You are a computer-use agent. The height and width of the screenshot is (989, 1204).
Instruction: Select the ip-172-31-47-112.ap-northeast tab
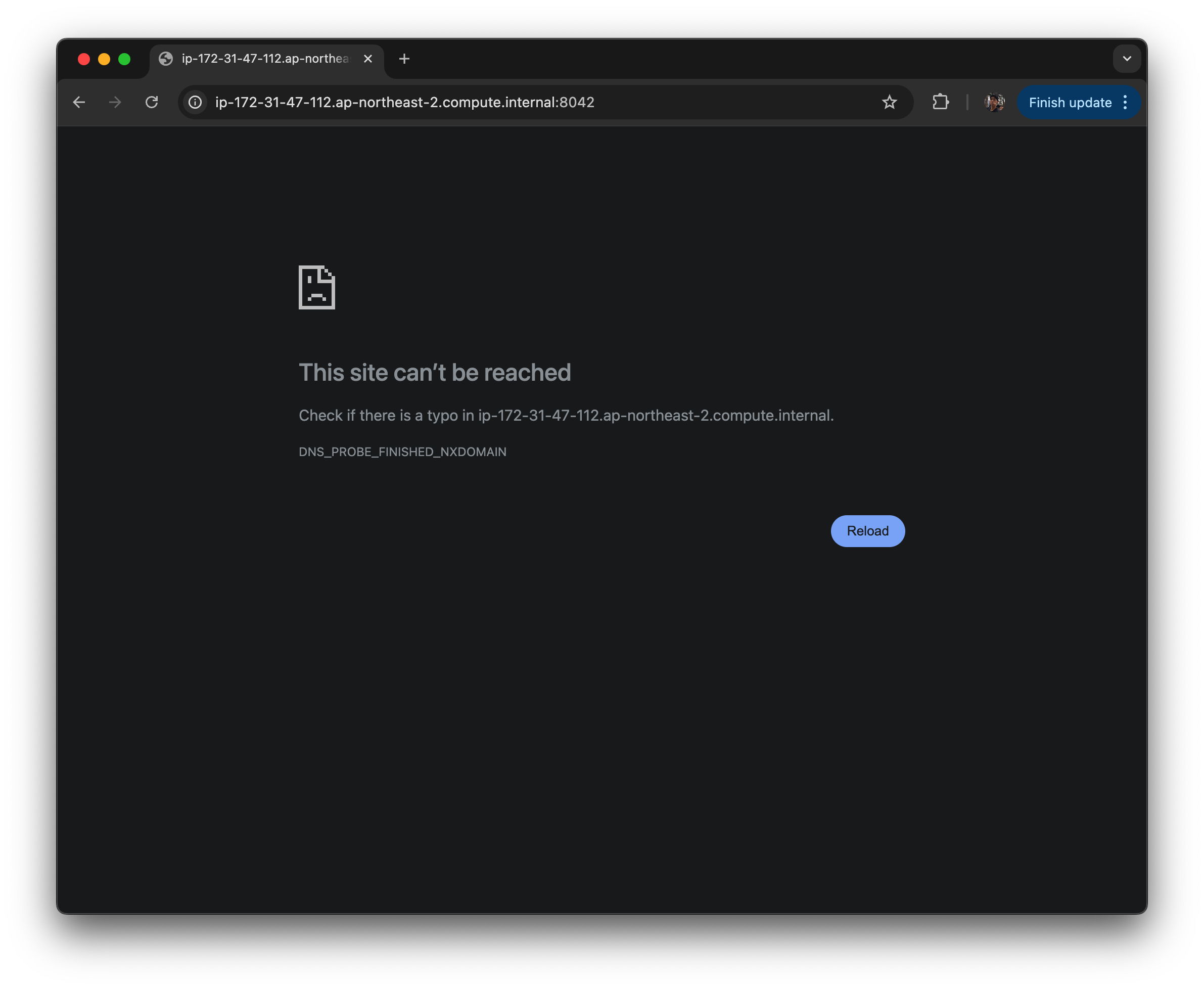point(265,59)
